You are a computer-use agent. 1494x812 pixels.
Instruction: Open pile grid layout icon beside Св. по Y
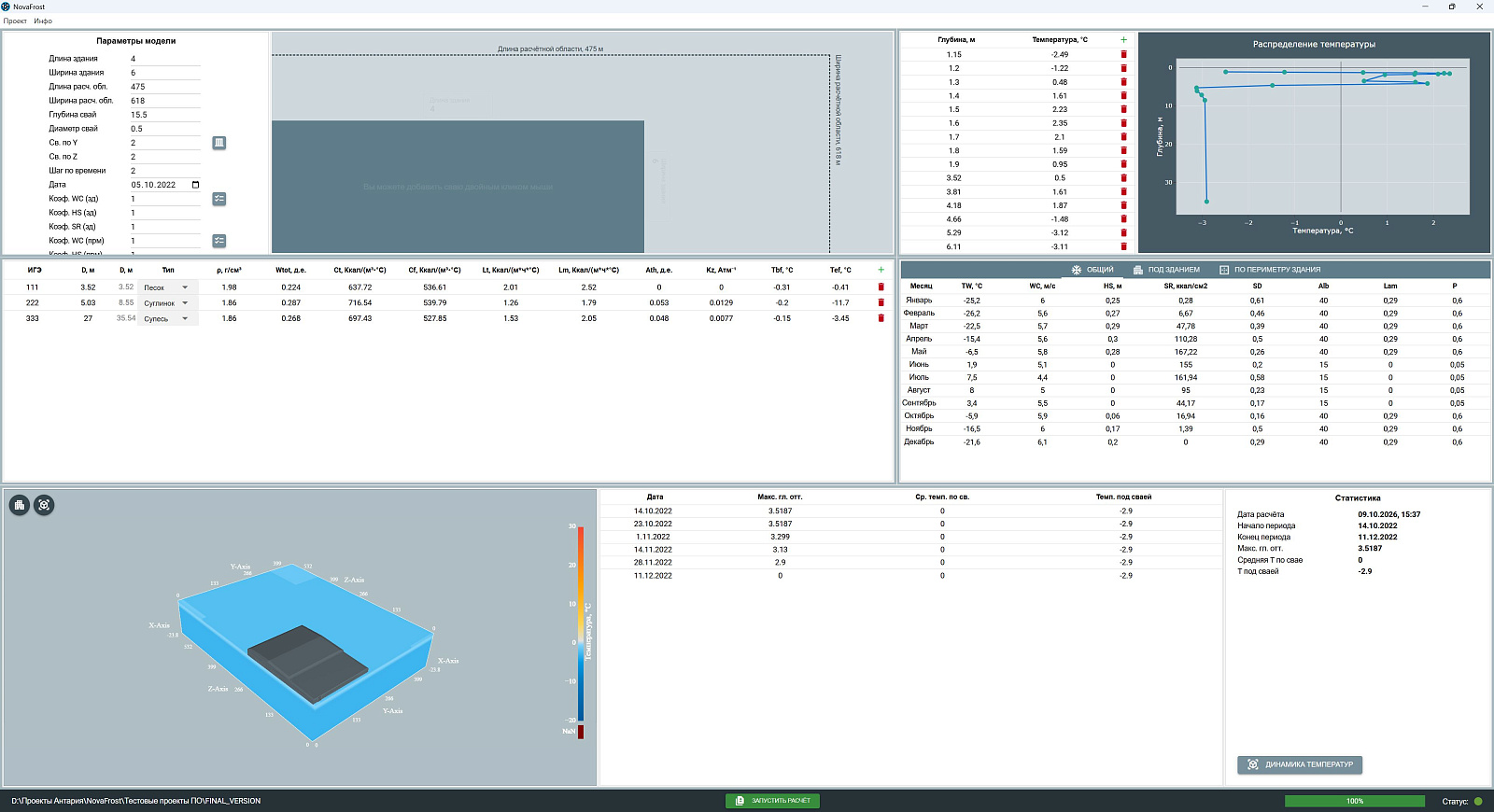click(x=219, y=143)
